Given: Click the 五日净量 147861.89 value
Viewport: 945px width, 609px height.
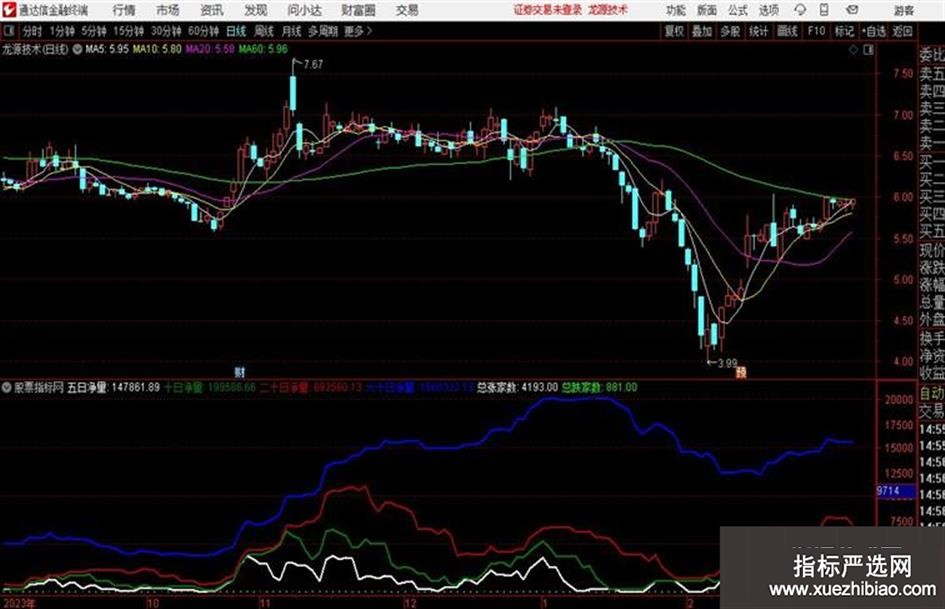Looking at the screenshot, I should point(113,387).
